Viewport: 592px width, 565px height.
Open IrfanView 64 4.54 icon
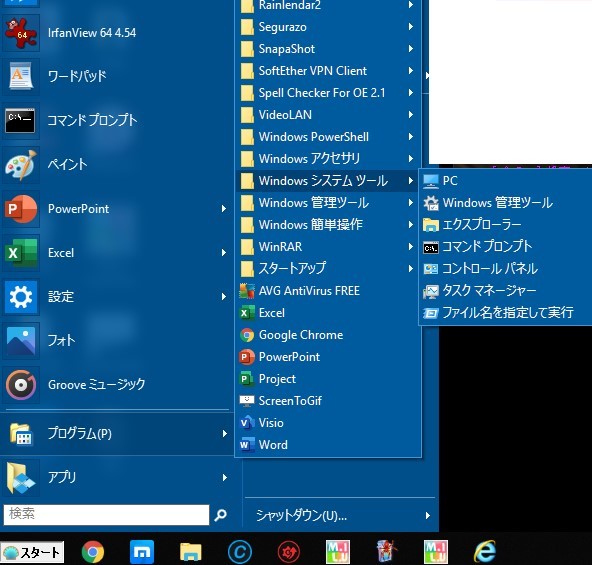pyautogui.click(x=20, y=33)
